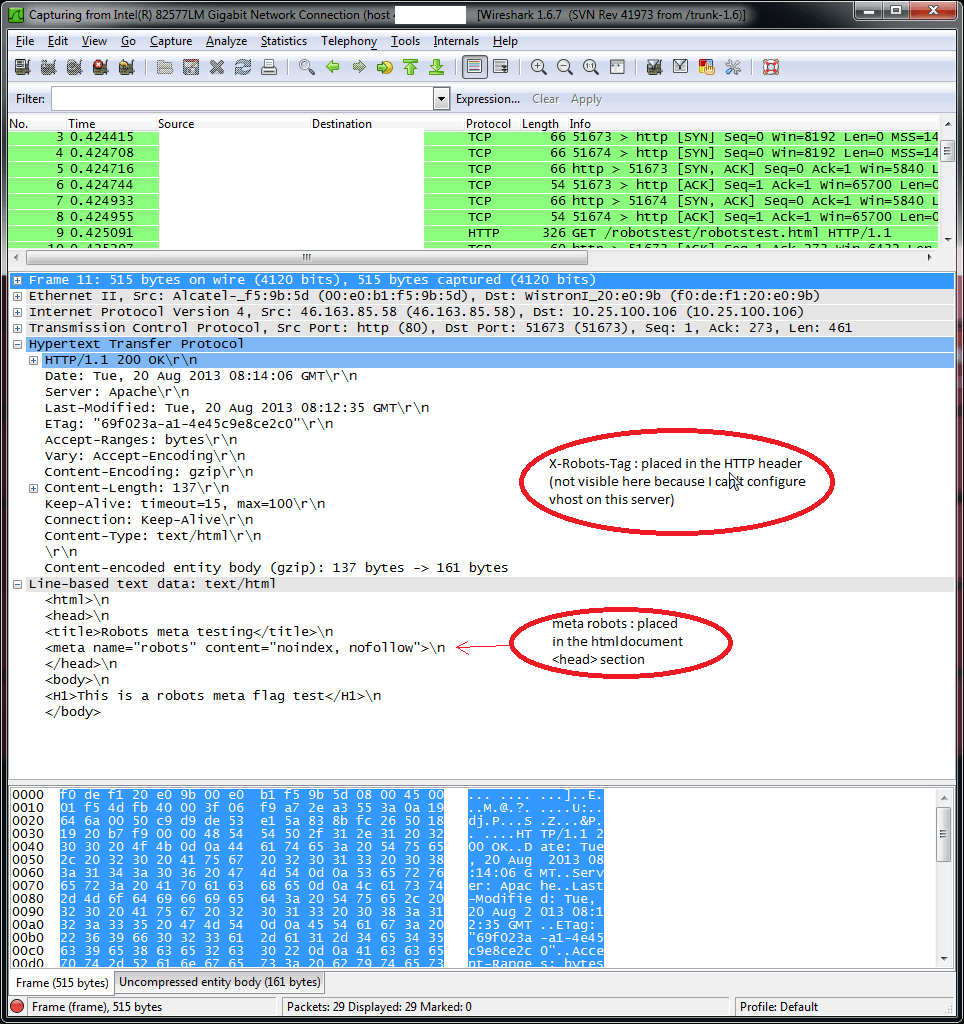Screen dimensions: 964x1024
Task: Click into the Filter text field
Action: point(241,99)
